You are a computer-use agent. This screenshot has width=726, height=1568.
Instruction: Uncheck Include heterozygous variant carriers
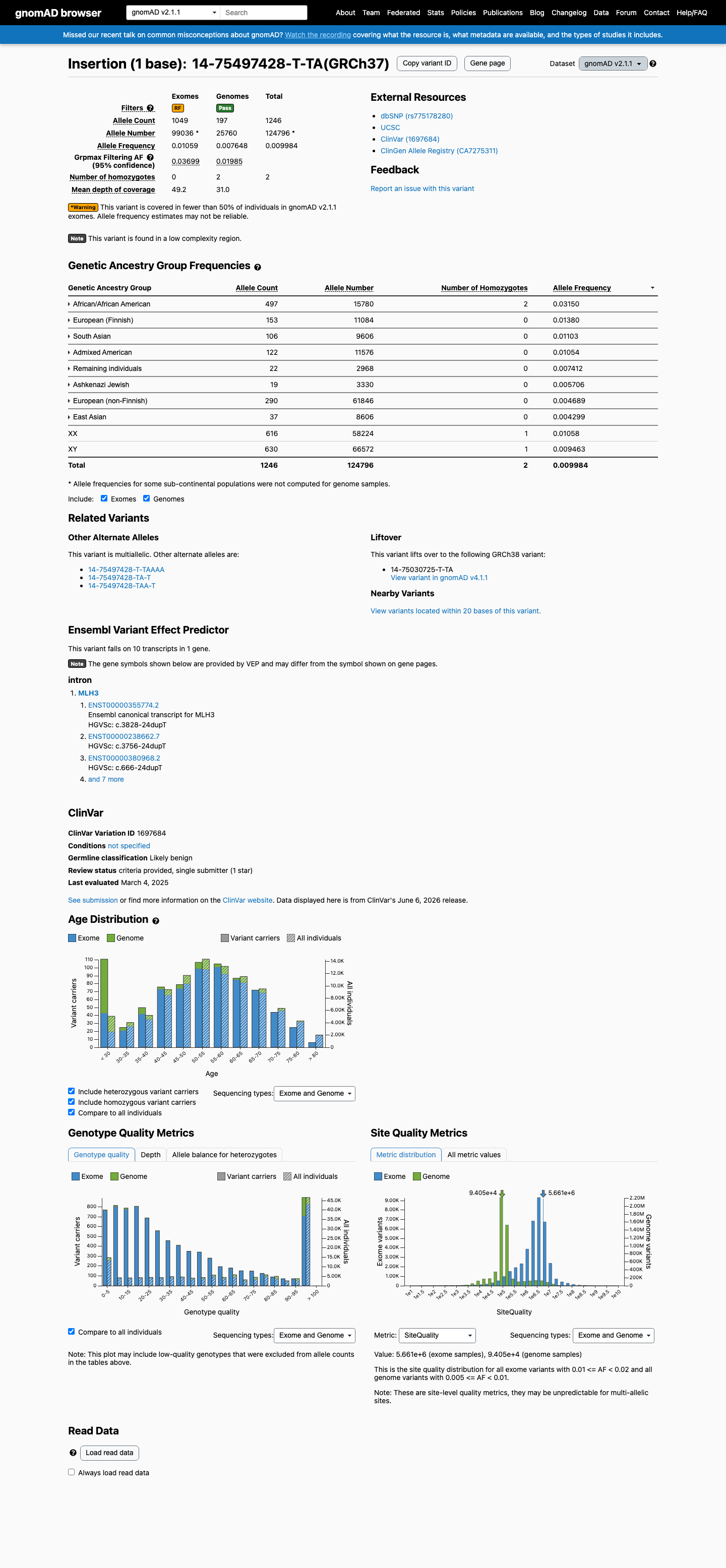[71, 1091]
